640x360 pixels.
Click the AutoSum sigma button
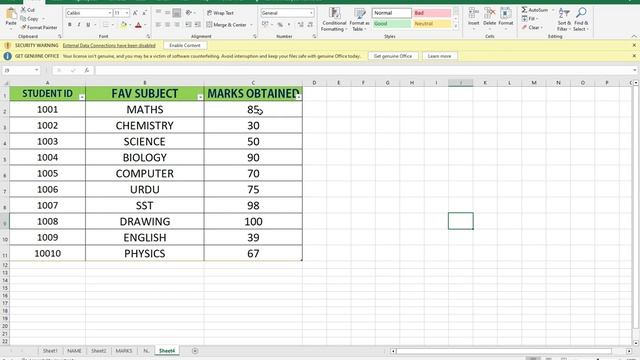tap(535, 10)
